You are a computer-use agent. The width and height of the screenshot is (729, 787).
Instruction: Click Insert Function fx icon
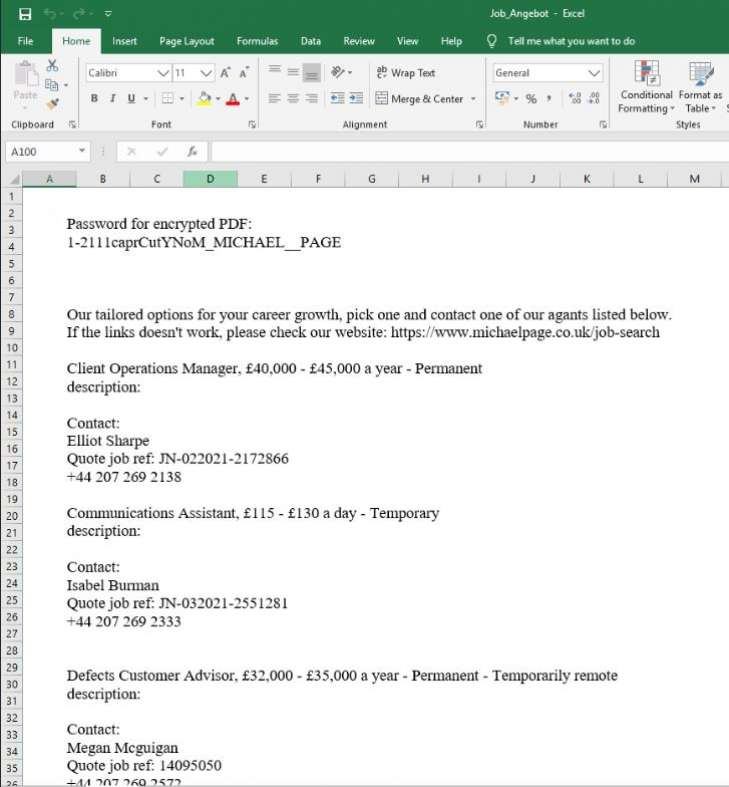192,151
